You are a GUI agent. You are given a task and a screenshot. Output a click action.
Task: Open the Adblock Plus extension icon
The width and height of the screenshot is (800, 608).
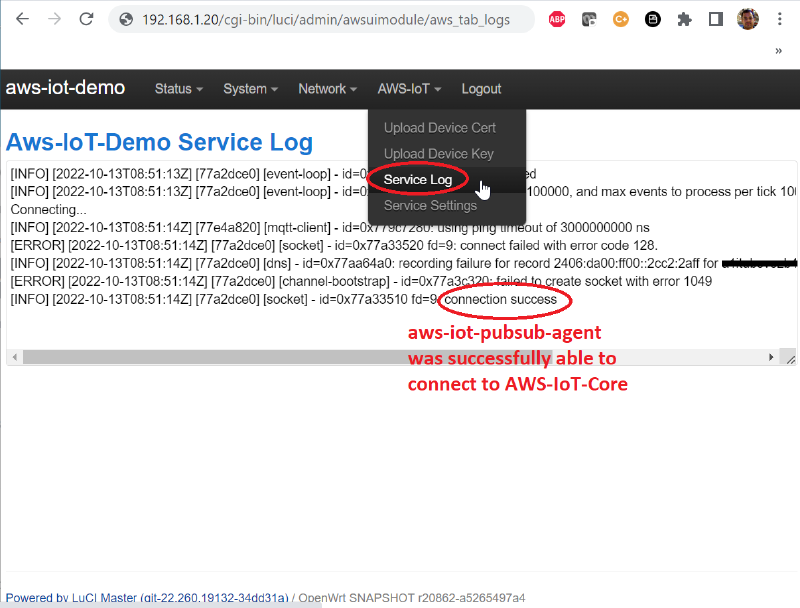click(556, 19)
